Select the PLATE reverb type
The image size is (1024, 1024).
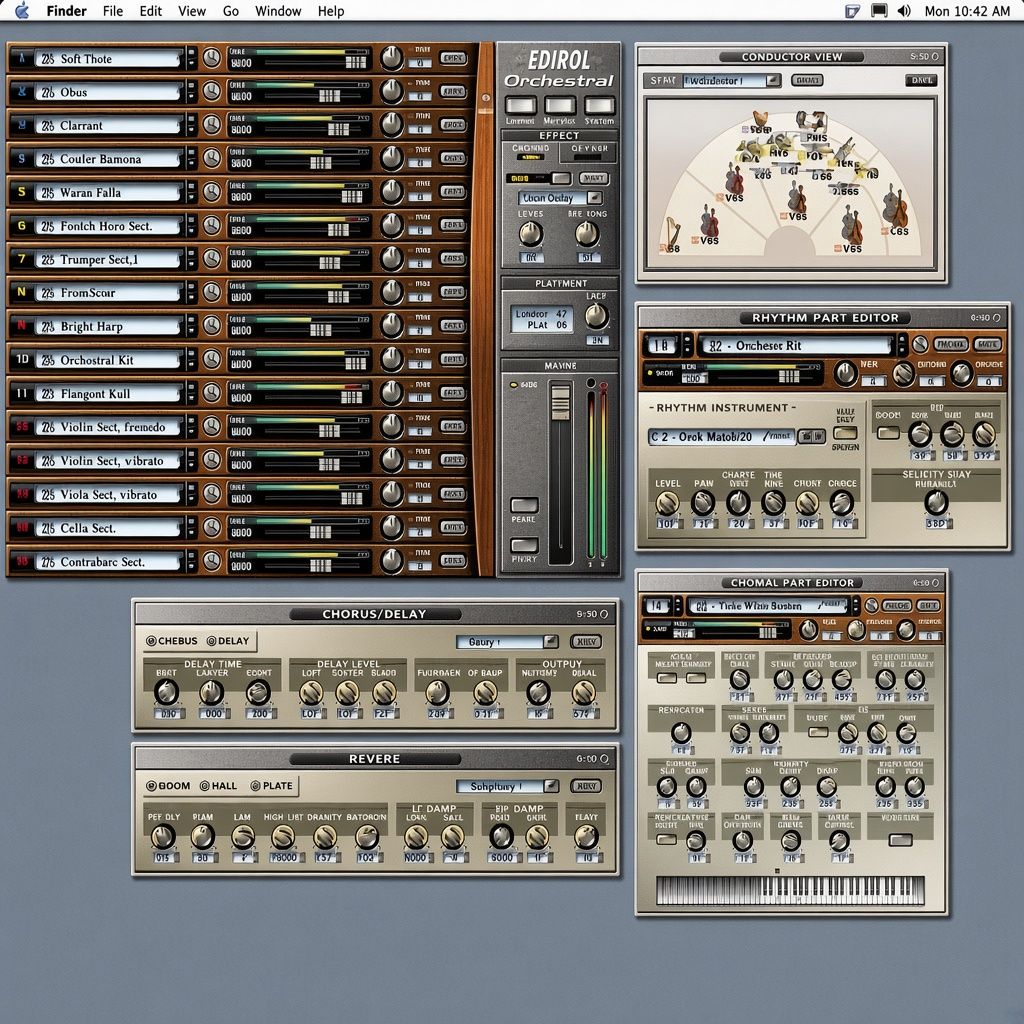point(272,786)
